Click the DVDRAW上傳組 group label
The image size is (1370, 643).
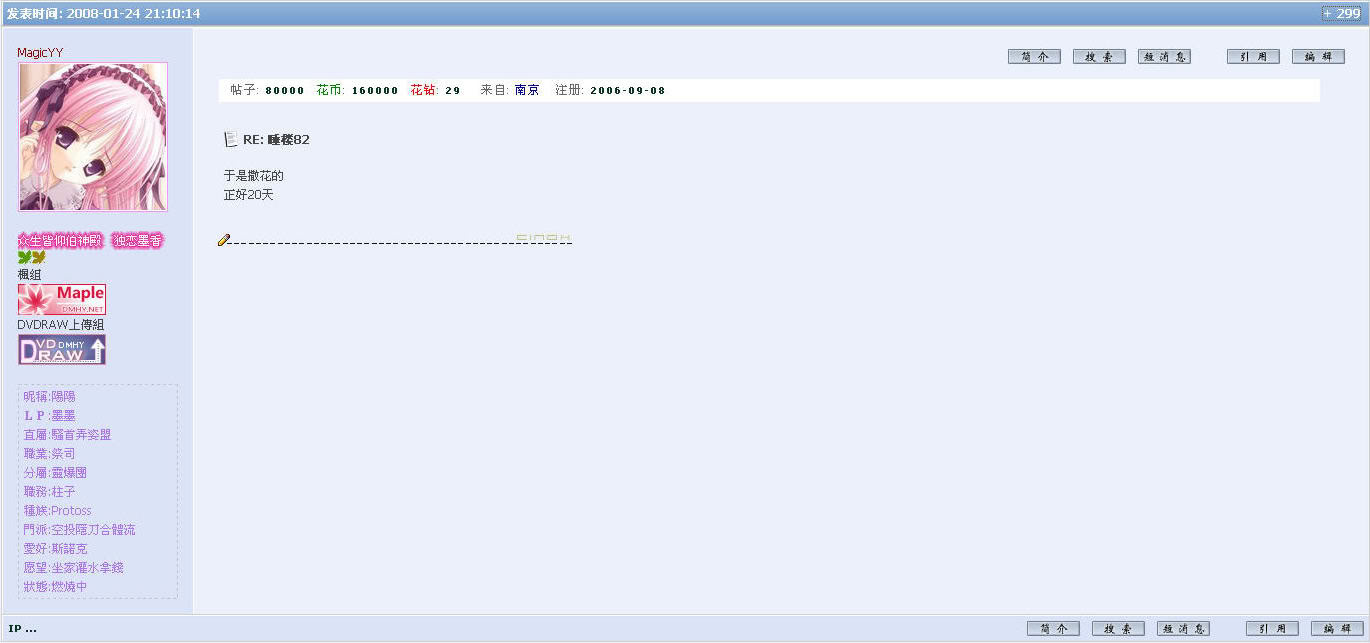(60, 324)
